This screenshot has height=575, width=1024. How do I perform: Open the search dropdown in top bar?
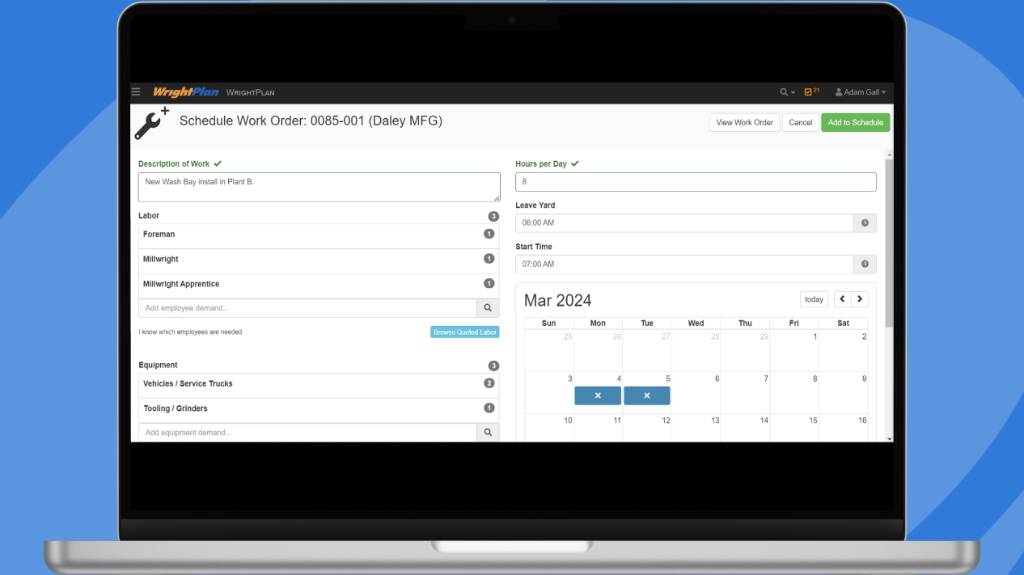pyautogui.click(x=787, y=92)
